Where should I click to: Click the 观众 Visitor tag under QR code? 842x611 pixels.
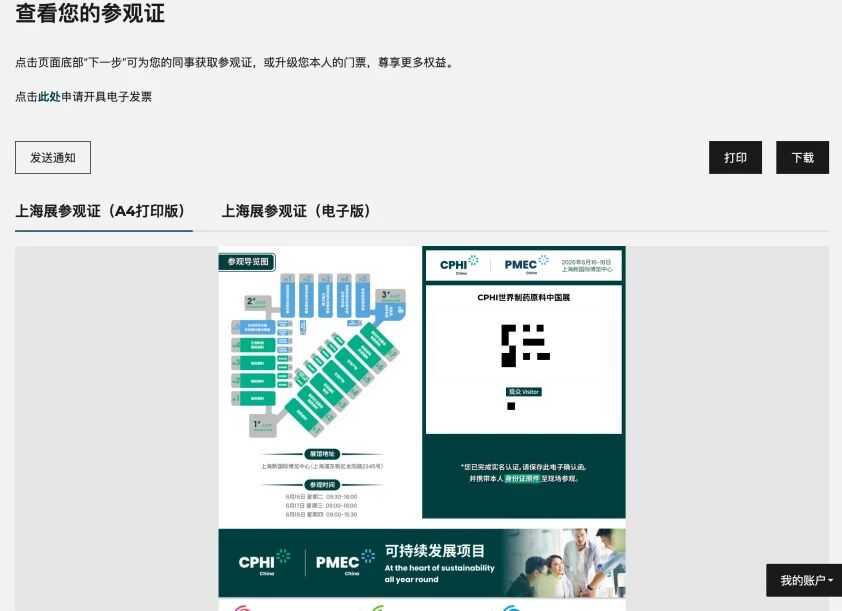coord(523,392)
